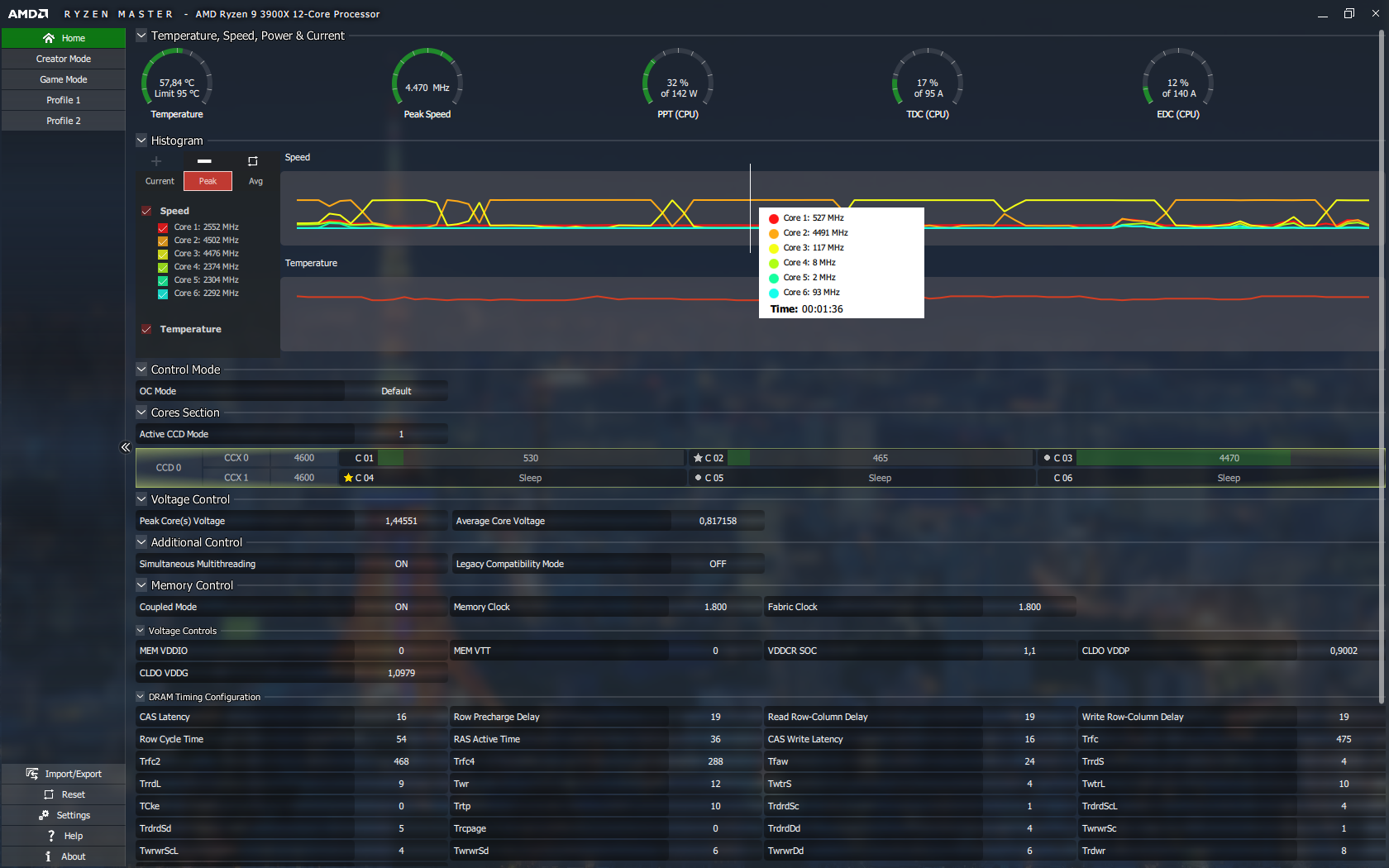1389x868 pixels.
Task: Collapse DRAM Timing Configuration subsection
Action: (141, 697)
